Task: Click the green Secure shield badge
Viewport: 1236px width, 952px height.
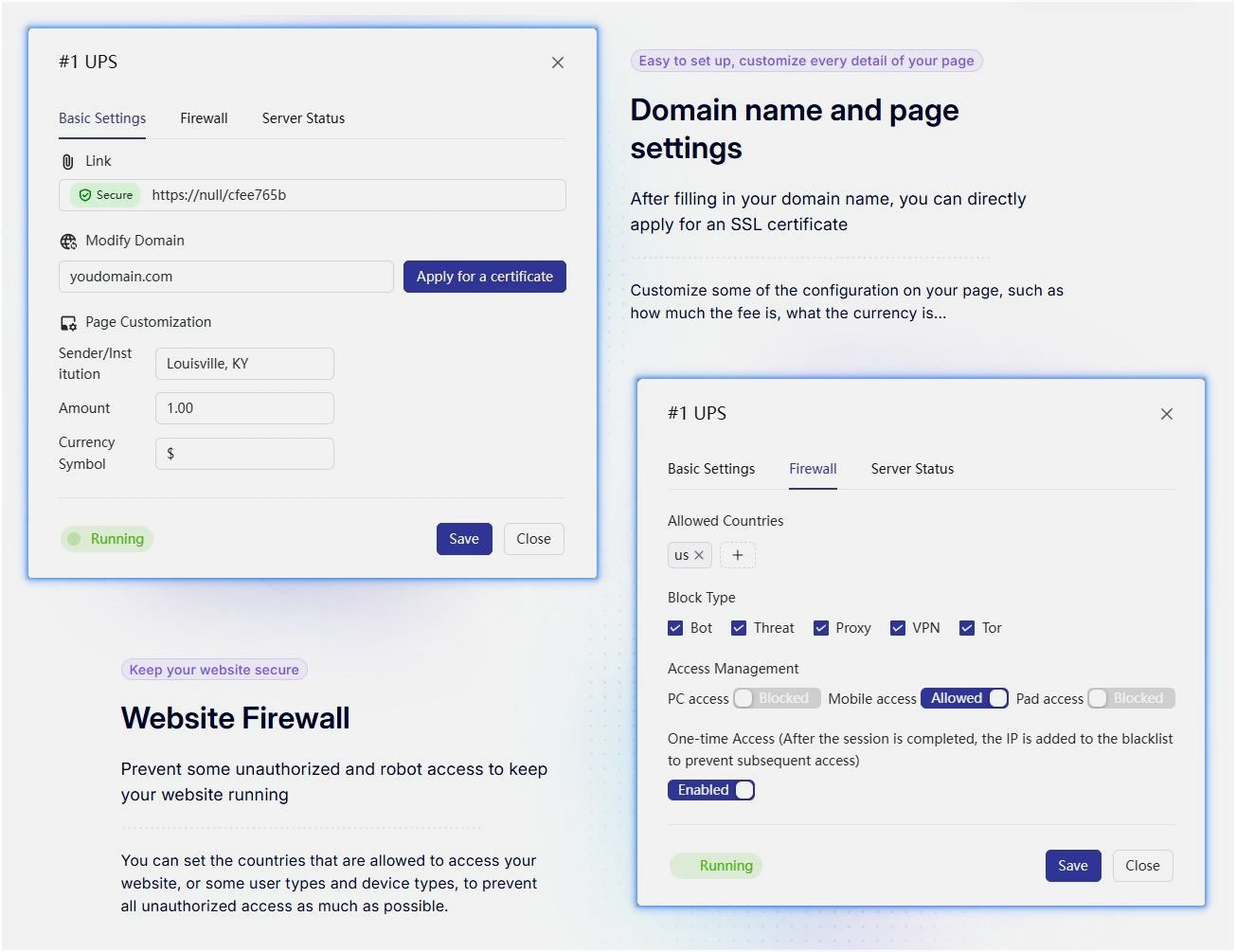Action: (105, 195)
